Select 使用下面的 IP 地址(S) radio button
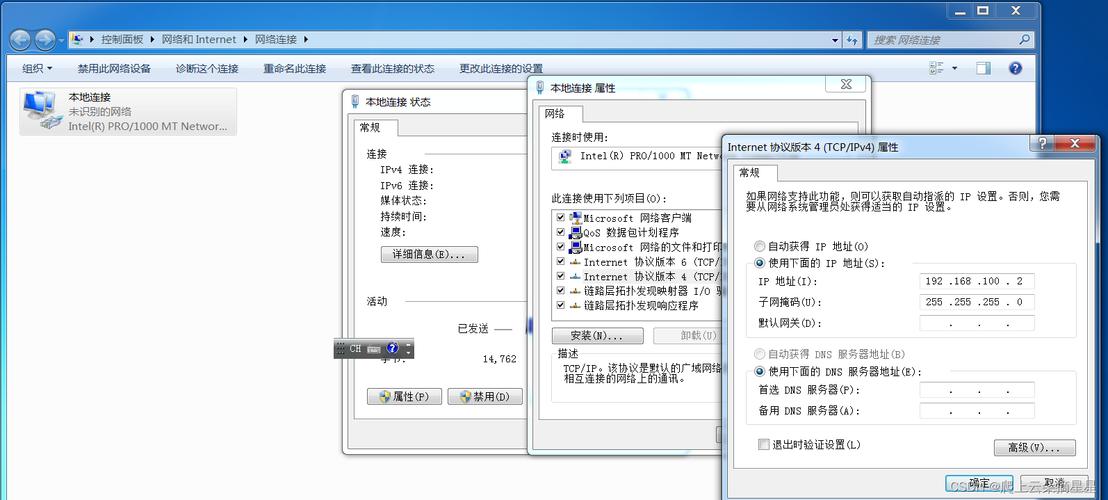This screenshot has height=500, width=1108. point(760,263)
